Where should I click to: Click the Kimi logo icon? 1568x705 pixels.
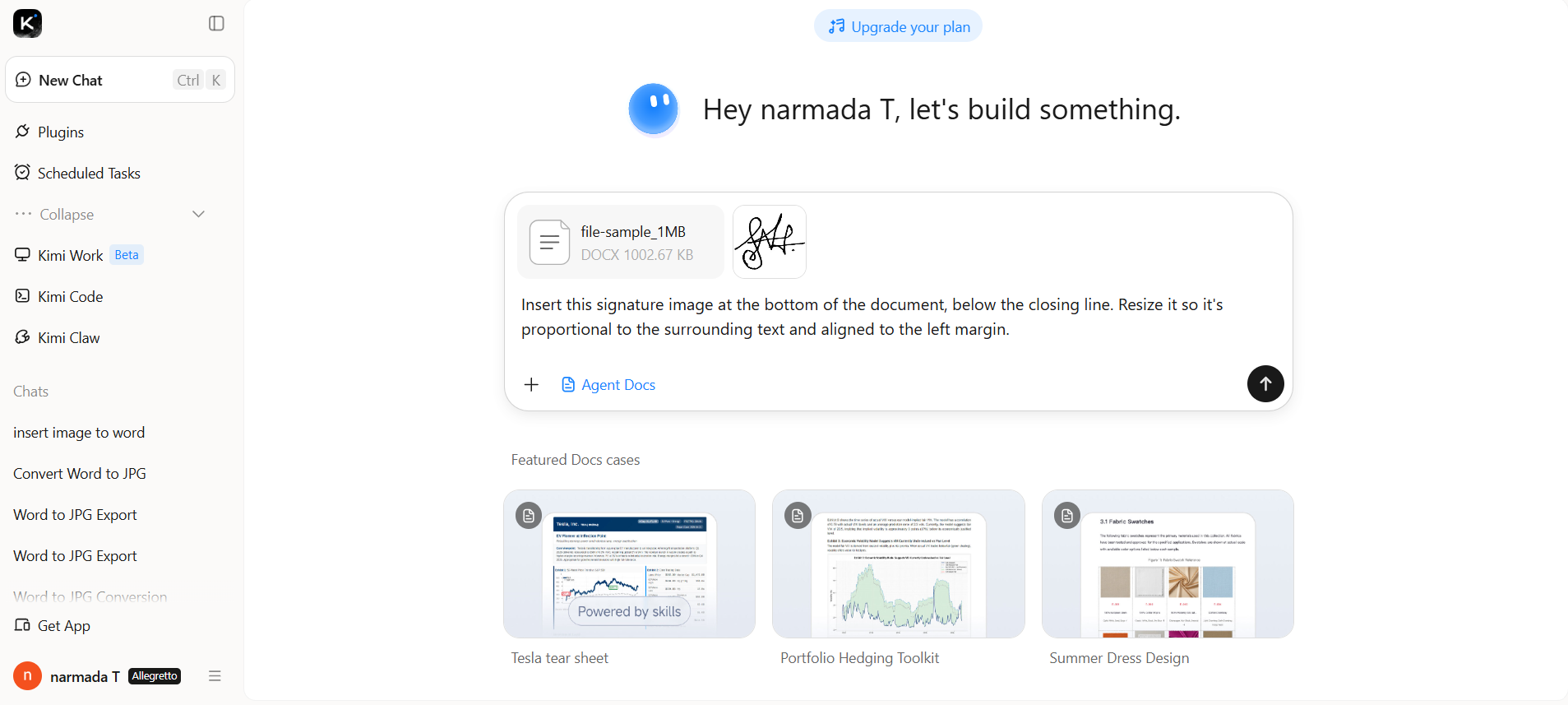click(27, 23)
